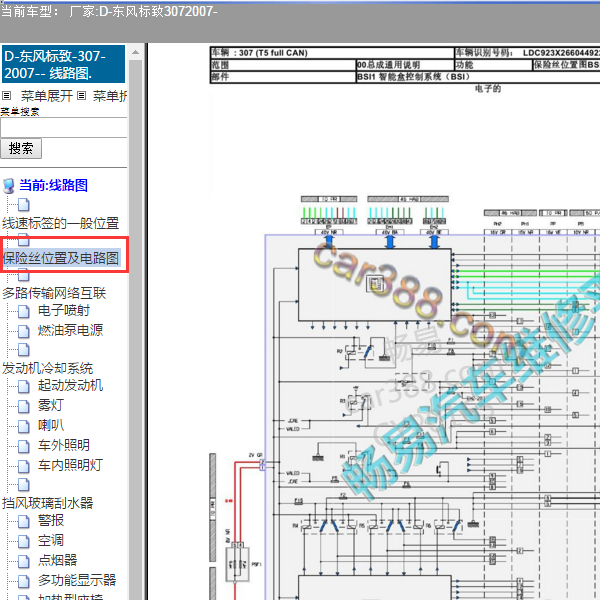Click page icon next to 车外照明
The image size is (600, 600).
coord(24,446)
